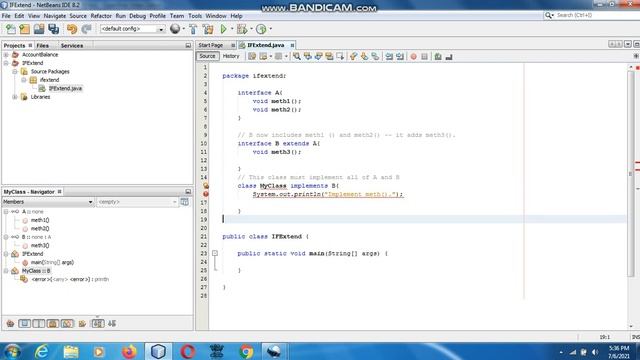Click the Windows Start button
This screenshot has height=360, width=640.
point(12,351)
